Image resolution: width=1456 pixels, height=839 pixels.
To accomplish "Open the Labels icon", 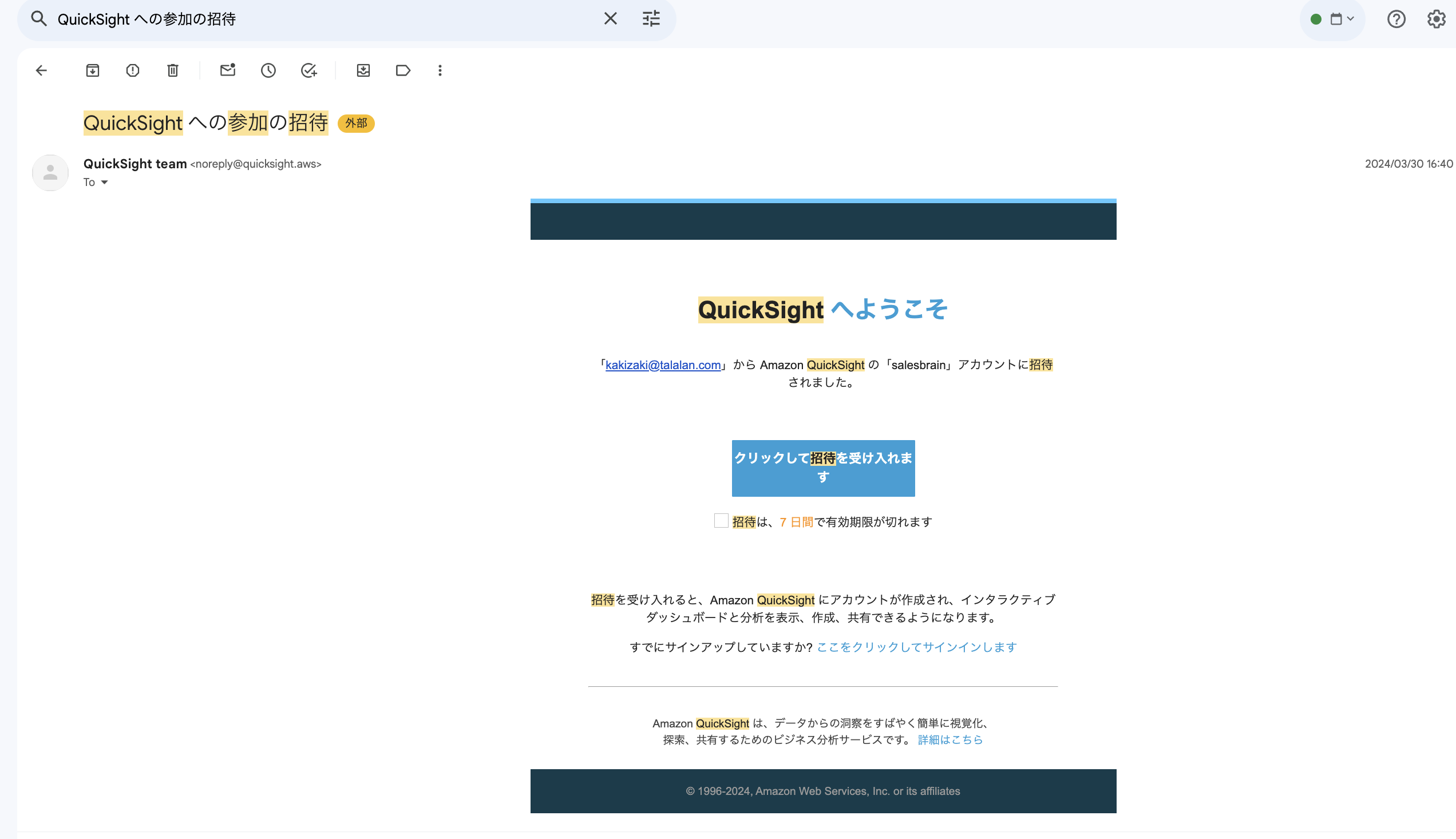I will 403,70.
